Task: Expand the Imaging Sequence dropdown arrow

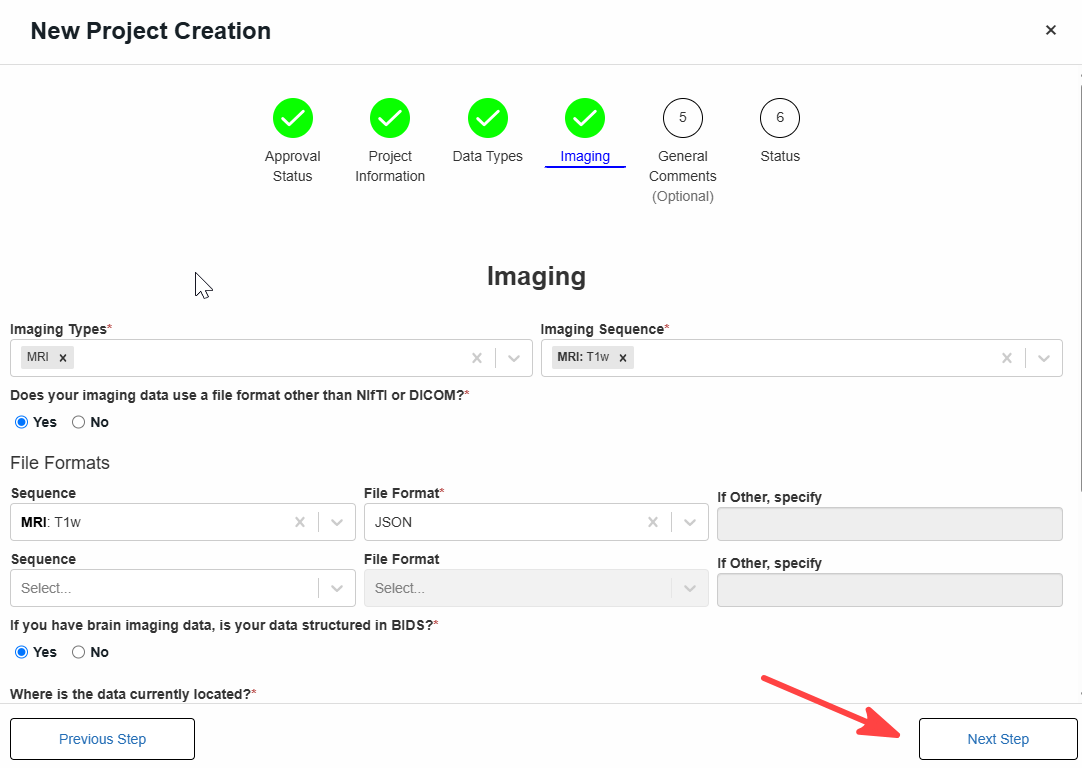Action: click(1043, 357)
